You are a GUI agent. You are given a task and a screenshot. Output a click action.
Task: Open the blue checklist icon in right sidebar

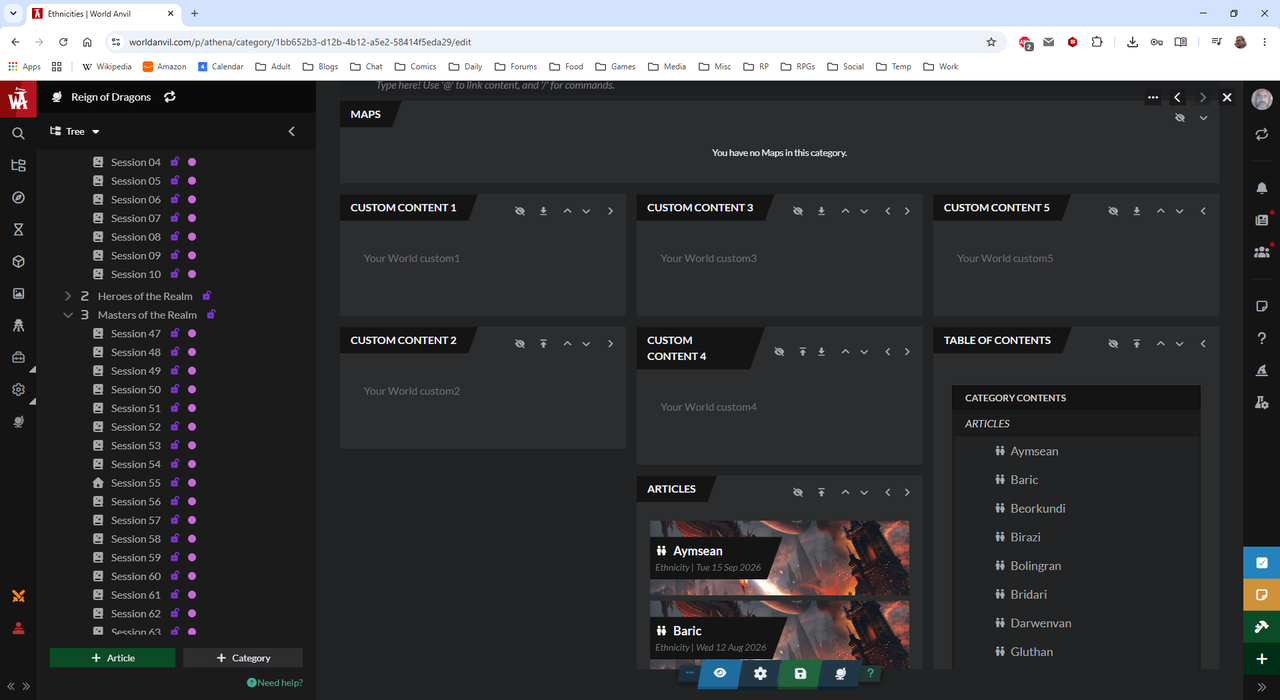[x=1262, y=563]
